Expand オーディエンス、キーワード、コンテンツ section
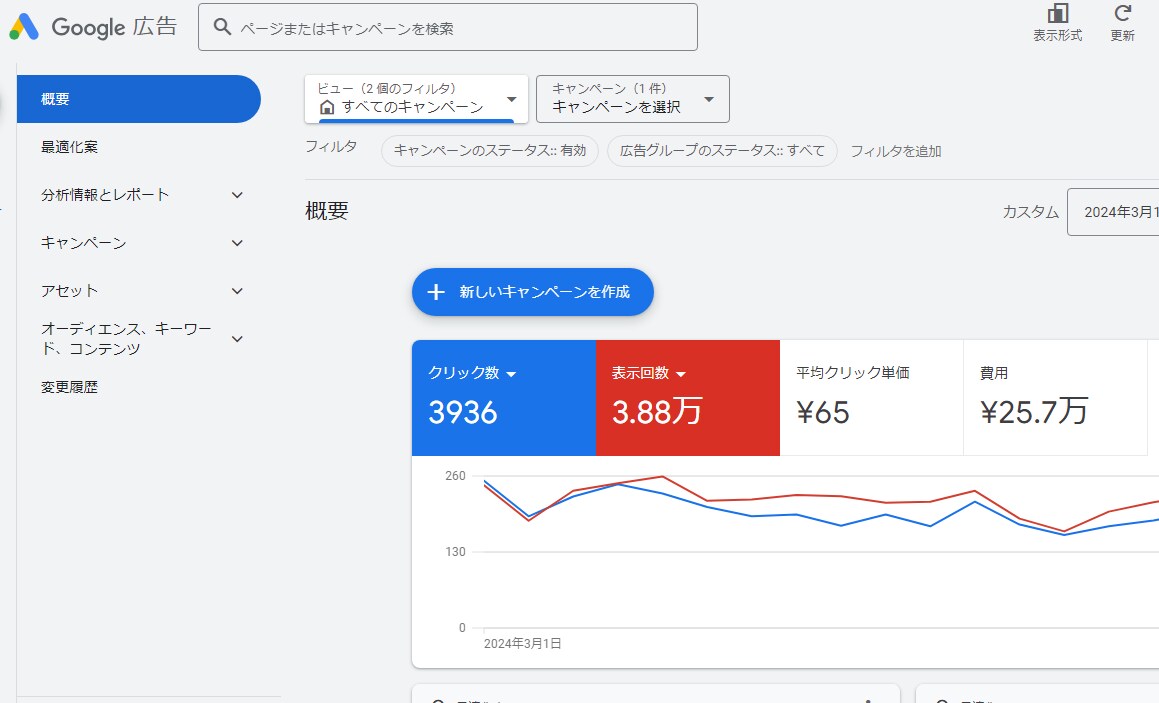Screen dimensions: 1159x703 (x=237, y=339)
